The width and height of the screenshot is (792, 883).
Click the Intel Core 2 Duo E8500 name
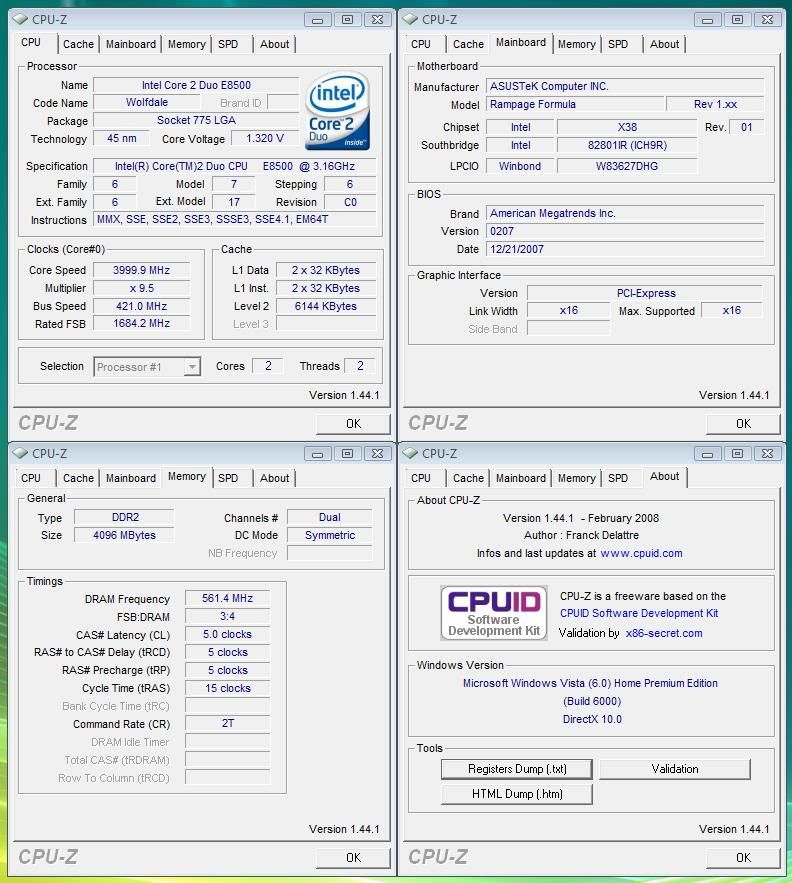tap(196, 85)
